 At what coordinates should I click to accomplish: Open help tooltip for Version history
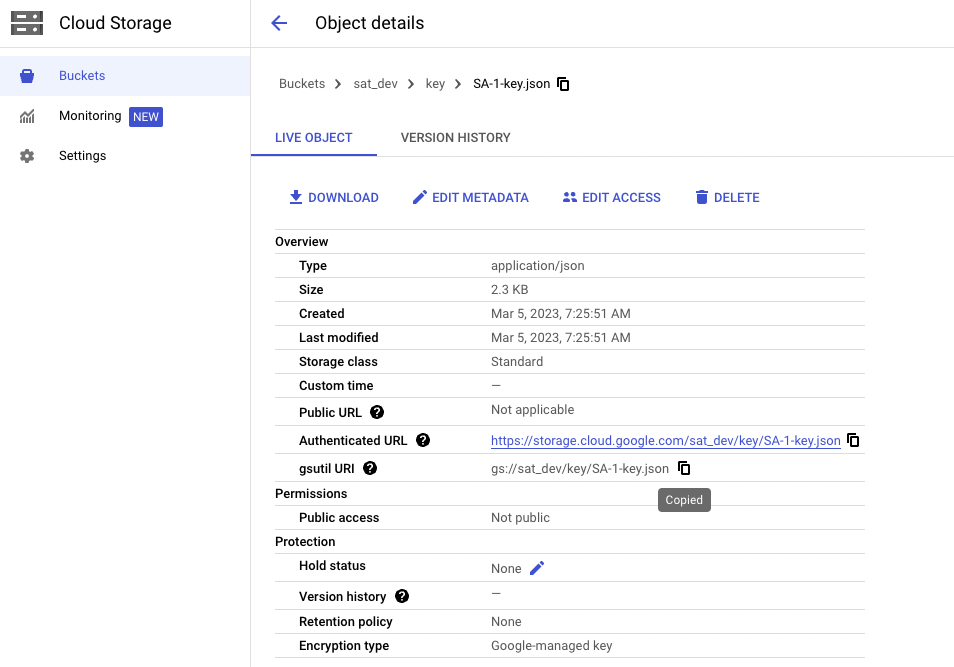tap(402, 596)
